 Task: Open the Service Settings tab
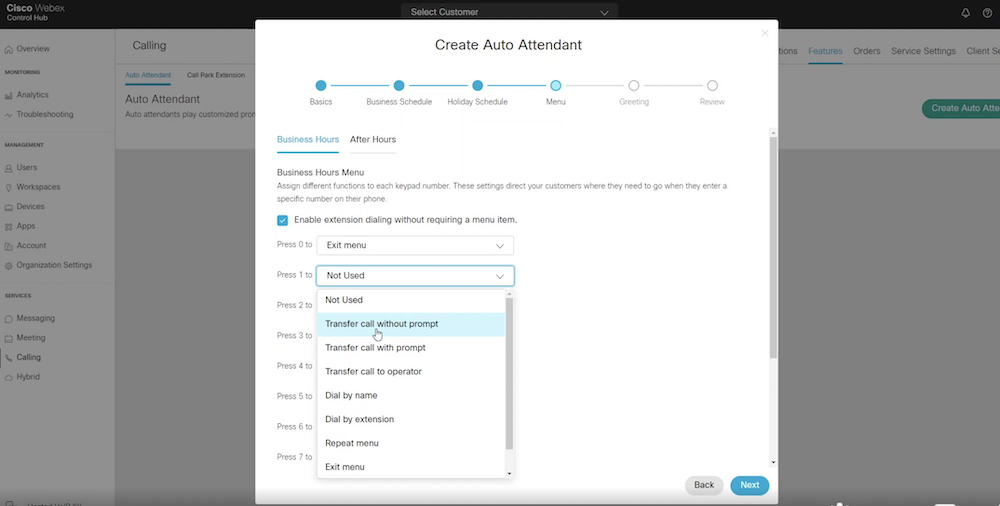pos(923,51)
